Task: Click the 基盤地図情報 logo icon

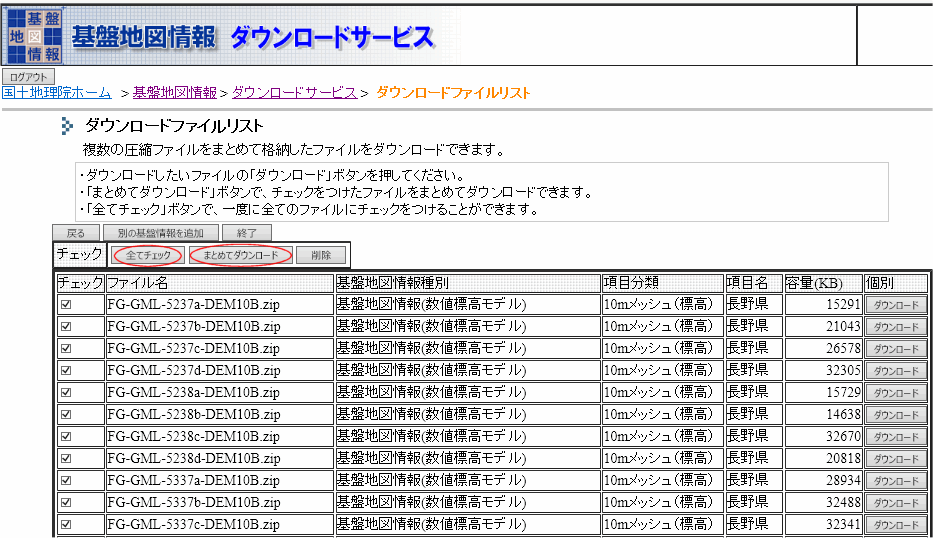Action: pyautogui.click(x=33, y=35)
